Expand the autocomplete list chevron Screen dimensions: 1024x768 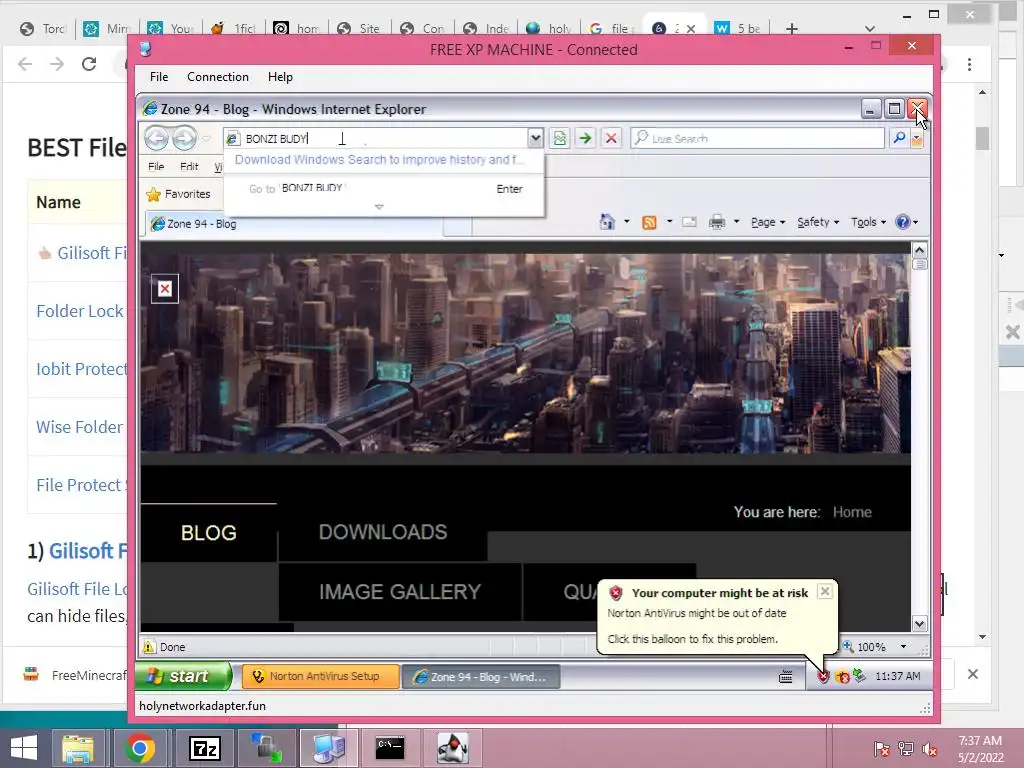379,207
